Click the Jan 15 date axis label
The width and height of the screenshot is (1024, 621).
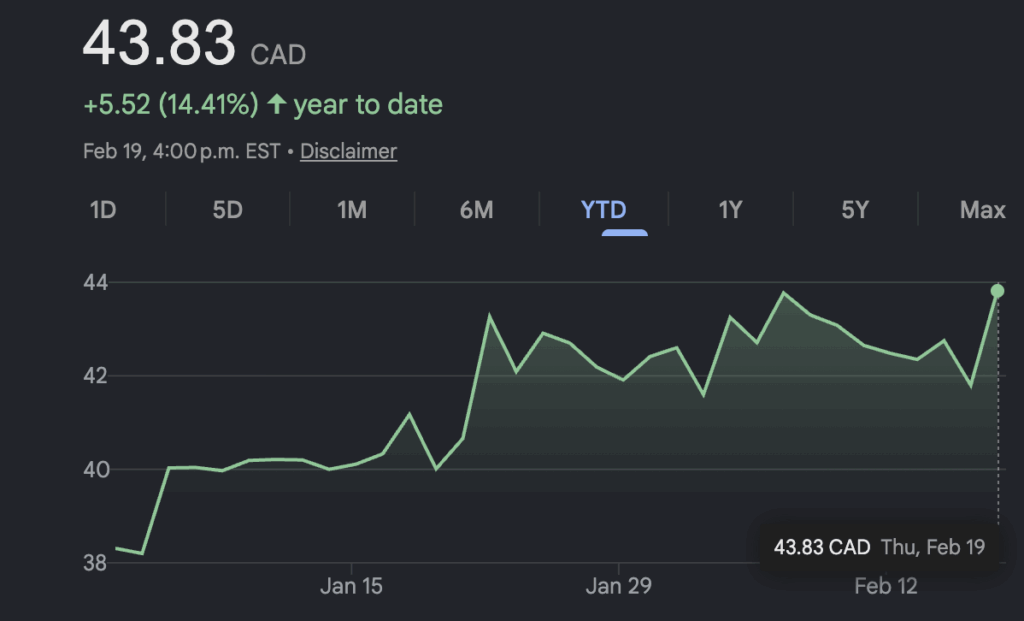coord(351,587)
